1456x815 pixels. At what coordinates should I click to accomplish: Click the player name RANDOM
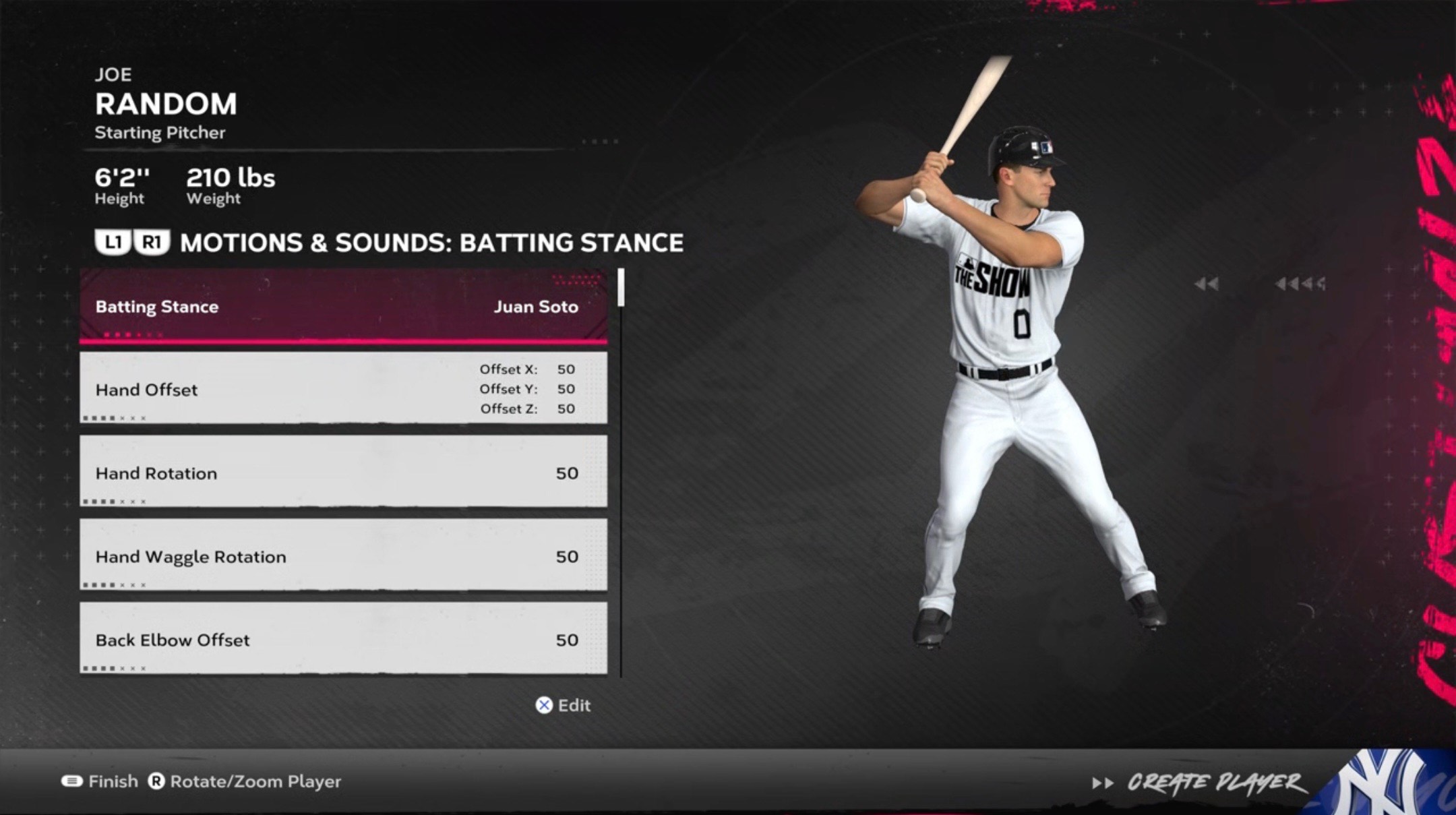(166, 104)
